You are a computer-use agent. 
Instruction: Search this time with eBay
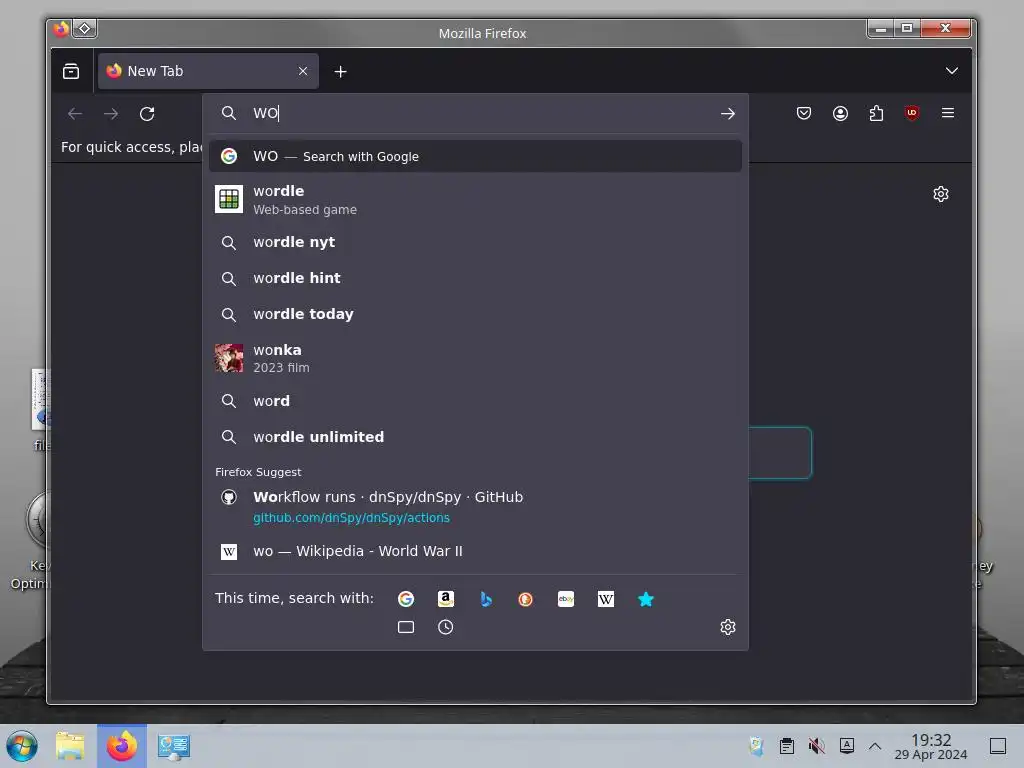(566, 599)
